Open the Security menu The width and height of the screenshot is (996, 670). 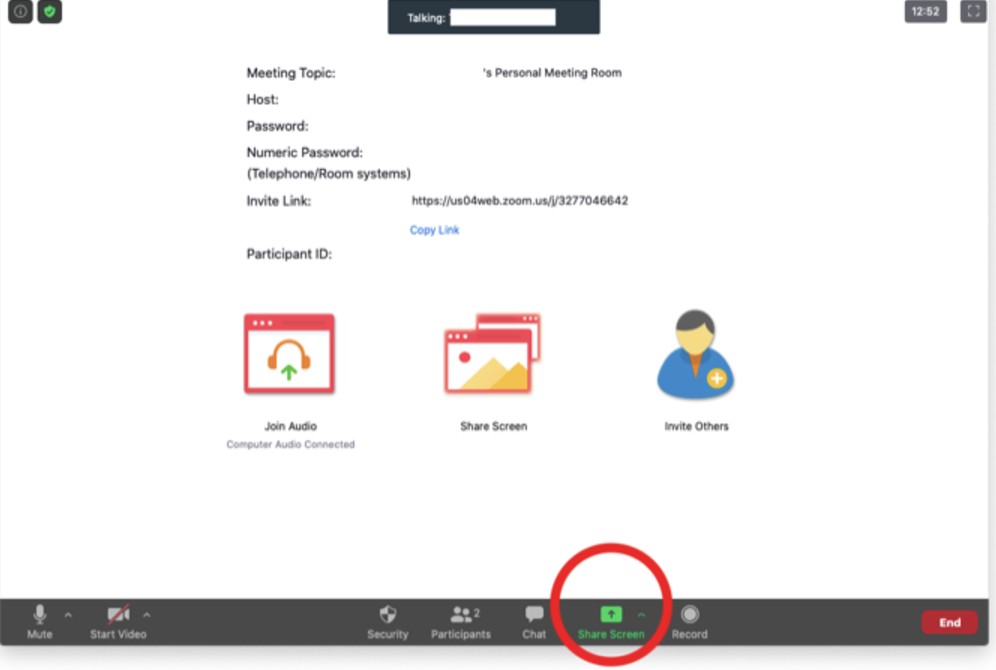coord(387,622)
